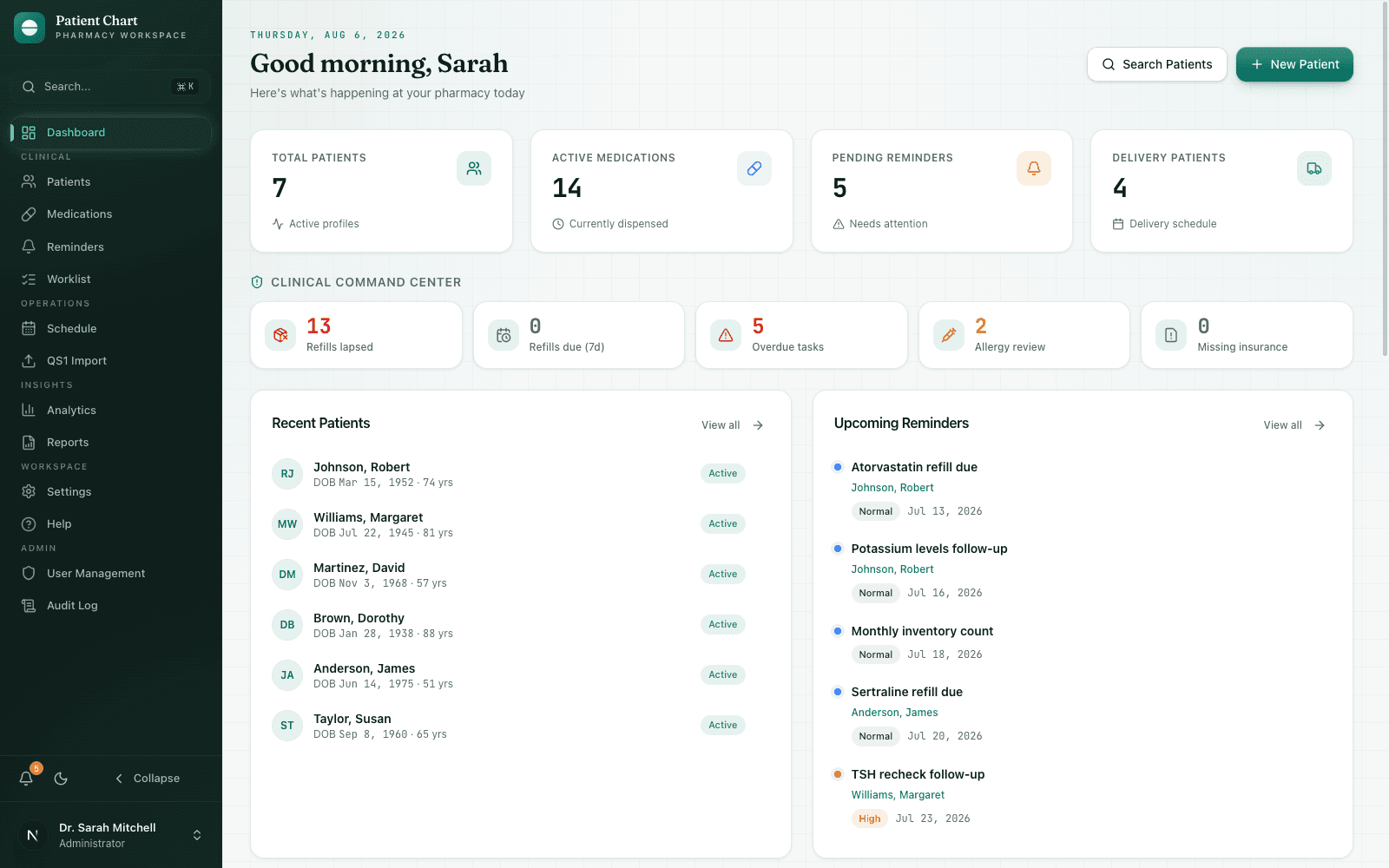Open patient Brown, Dorothy

(x=521, y=625)
